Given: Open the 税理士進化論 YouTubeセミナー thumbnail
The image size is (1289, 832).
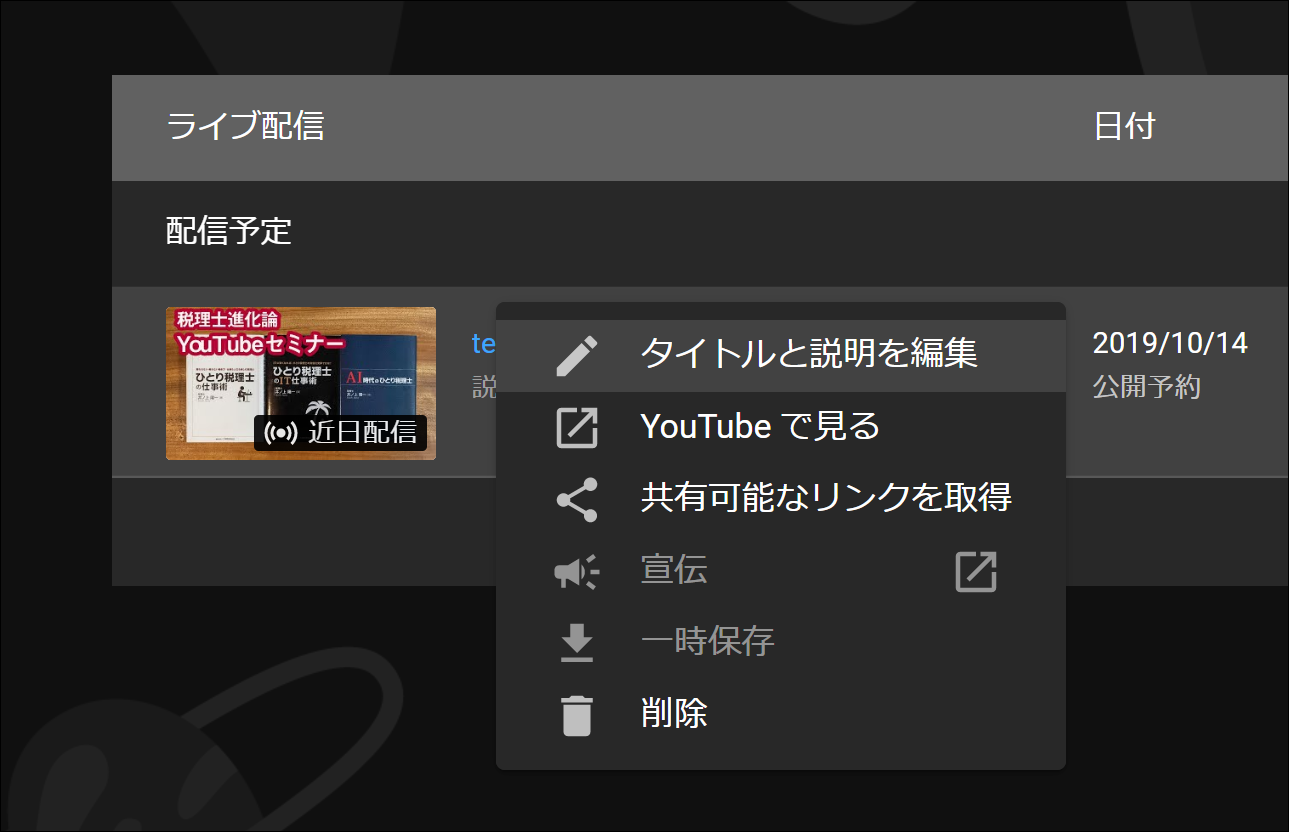Looking at the screenshot, I should point(301,384).
